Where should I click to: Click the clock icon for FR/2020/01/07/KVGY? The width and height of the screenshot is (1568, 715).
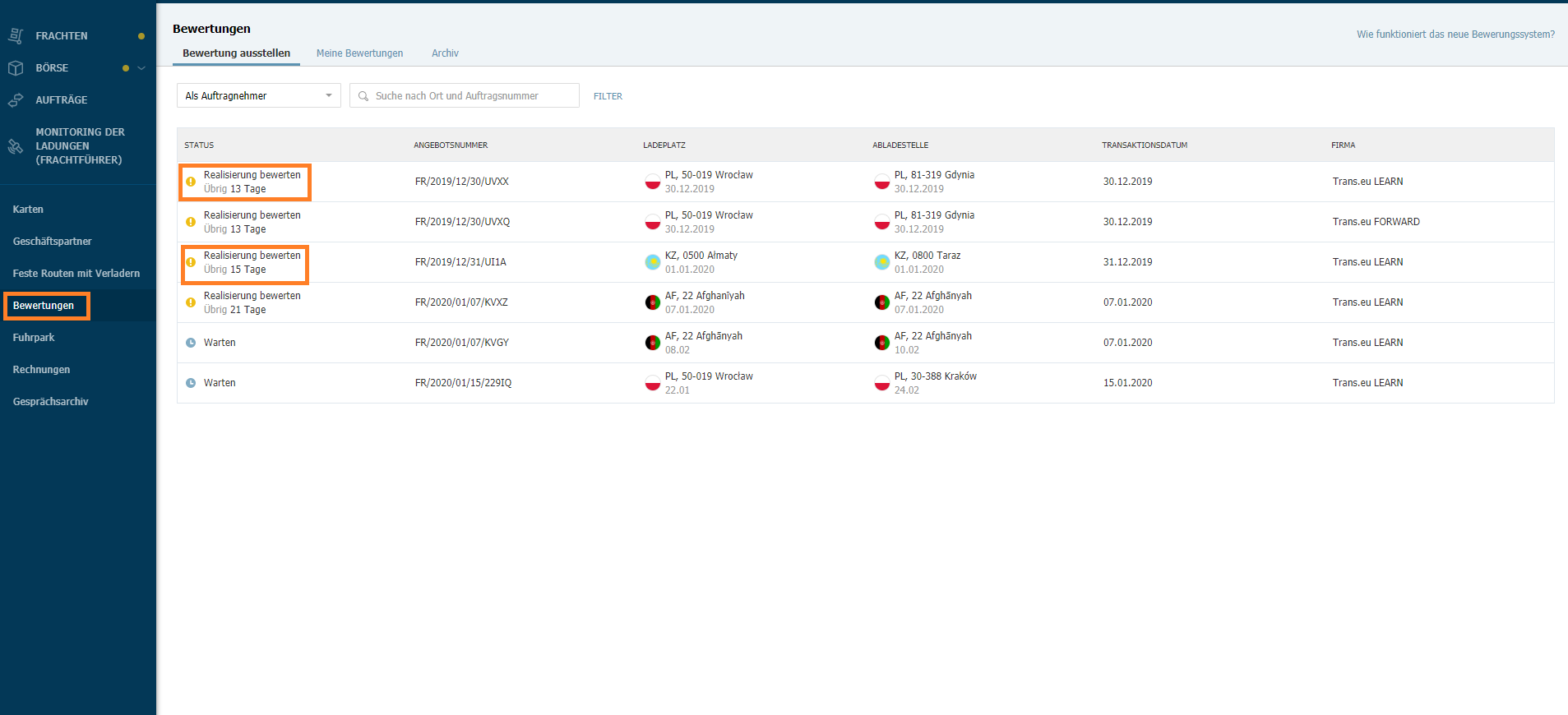[191, 343]
